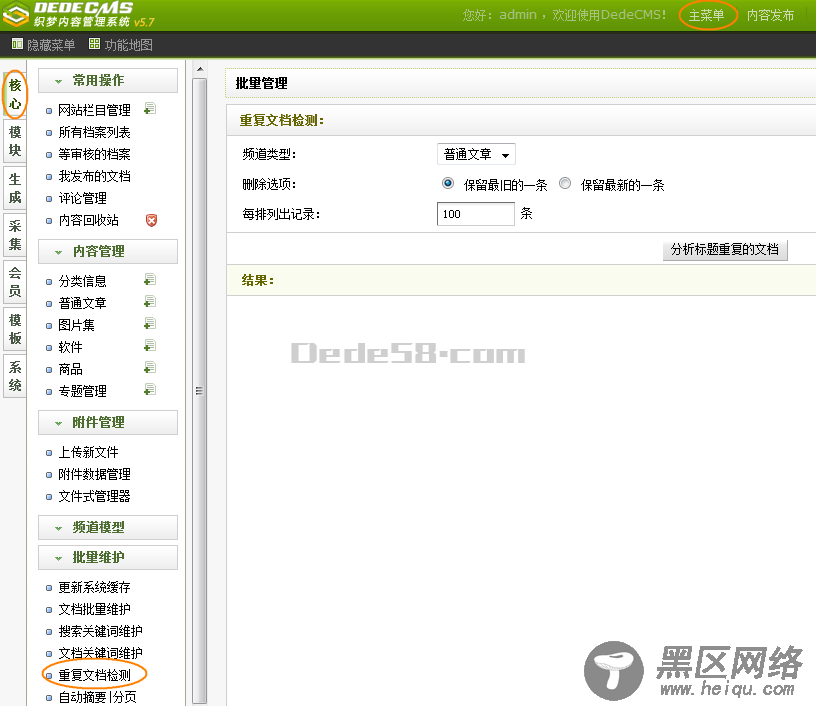Click the 隐藏菜单 panel icon
816x706 pixels.
coord(17,44)
